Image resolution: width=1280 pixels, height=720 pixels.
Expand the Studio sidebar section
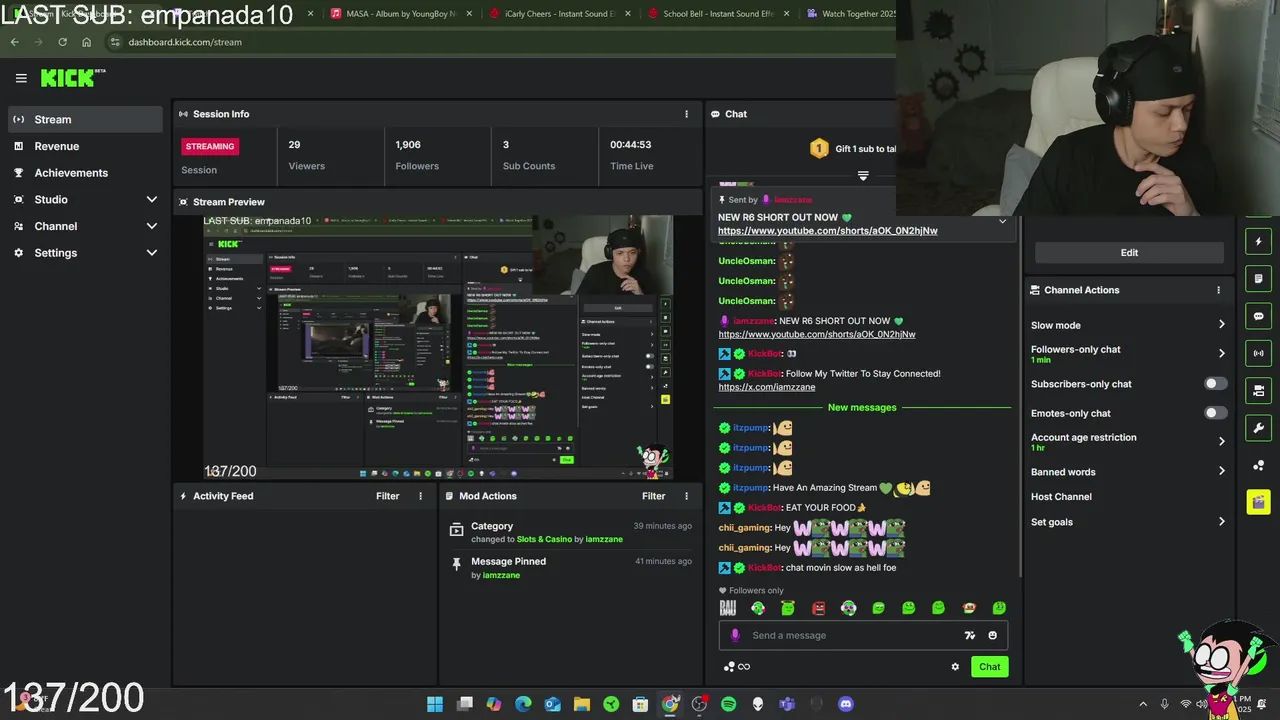85,199
